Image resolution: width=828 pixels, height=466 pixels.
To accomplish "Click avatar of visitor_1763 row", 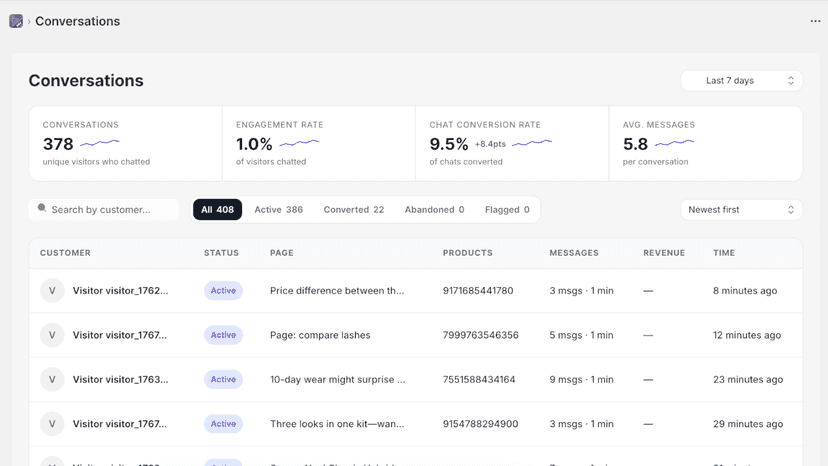I will [x=52, y=379].
